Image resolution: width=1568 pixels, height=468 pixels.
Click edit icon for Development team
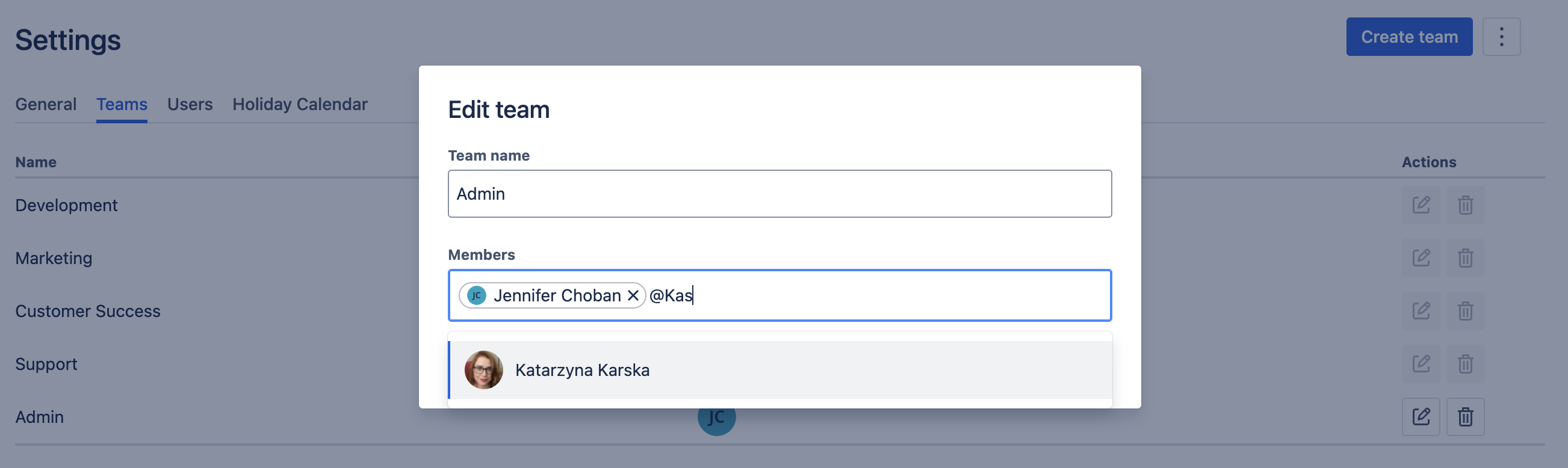coord(1421,205)
